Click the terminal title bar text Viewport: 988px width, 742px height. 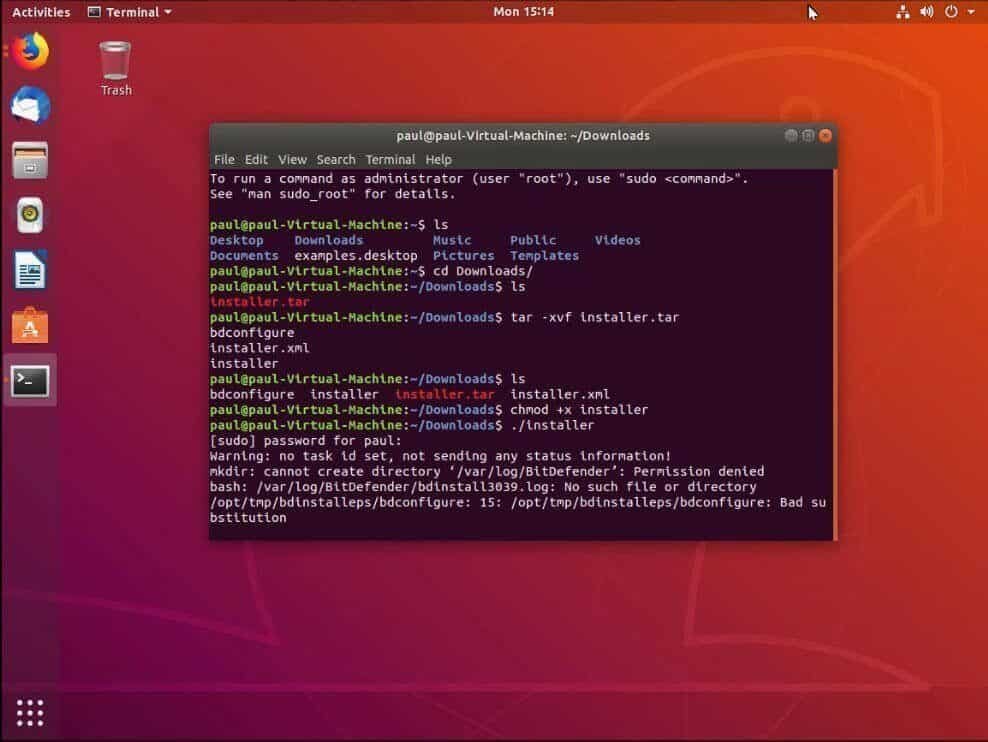click(523, 135)
